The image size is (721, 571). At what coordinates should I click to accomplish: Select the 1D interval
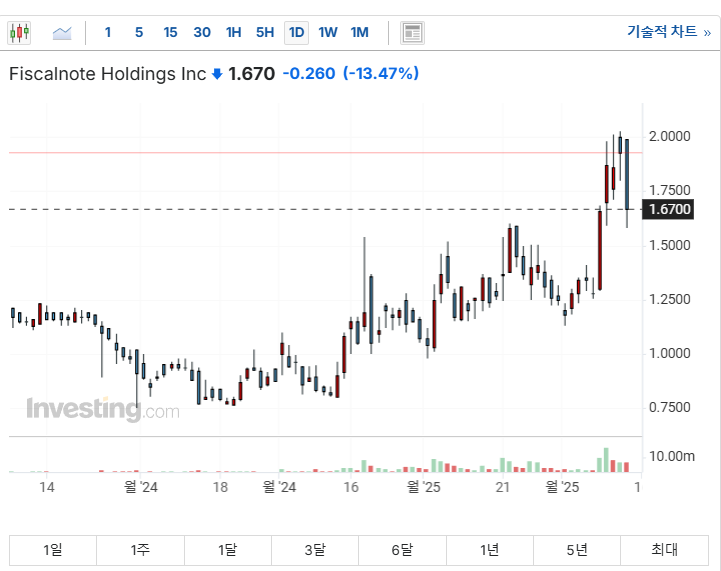tap(296, 33)
